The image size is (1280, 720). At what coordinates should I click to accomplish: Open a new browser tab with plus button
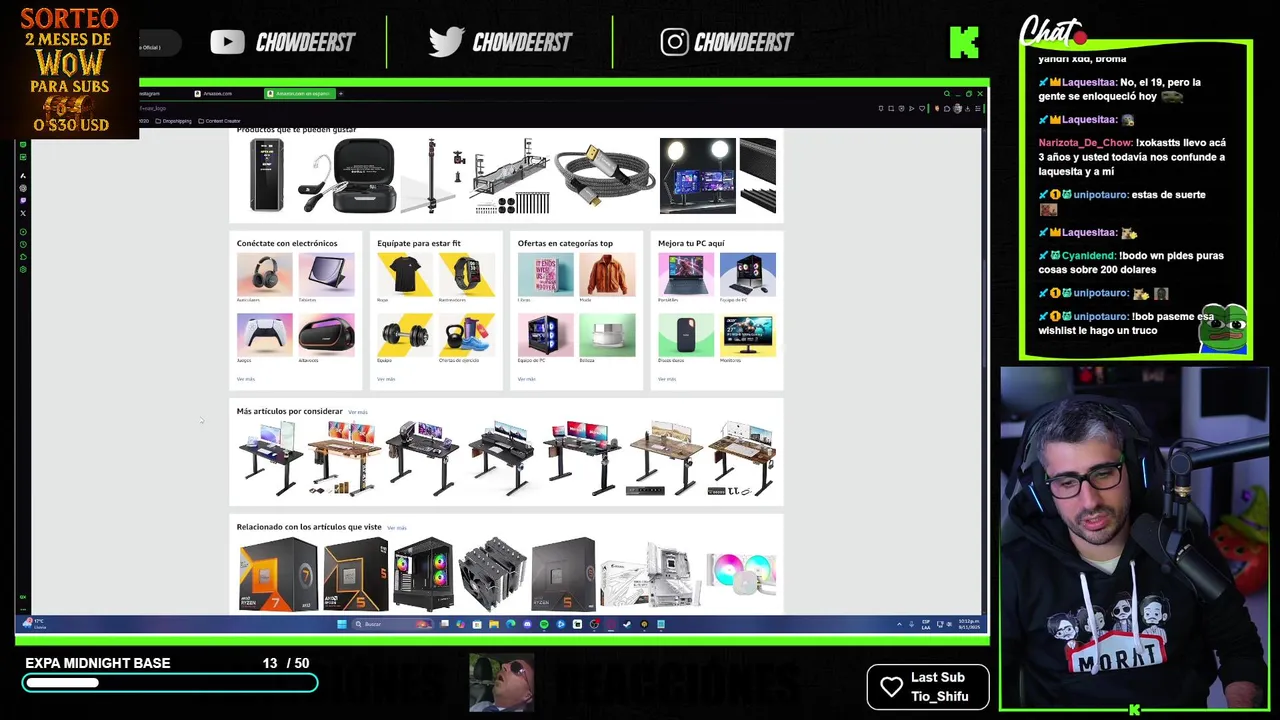341,93
